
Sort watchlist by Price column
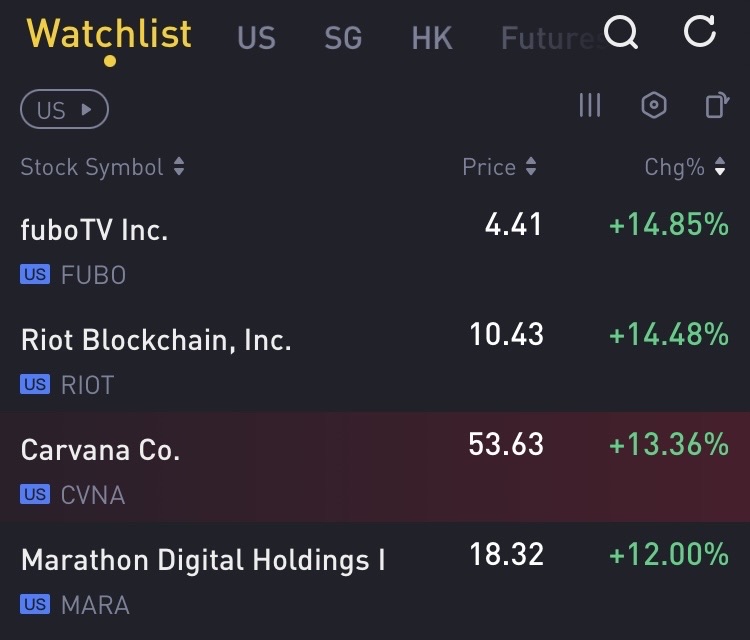click(499, 167)
